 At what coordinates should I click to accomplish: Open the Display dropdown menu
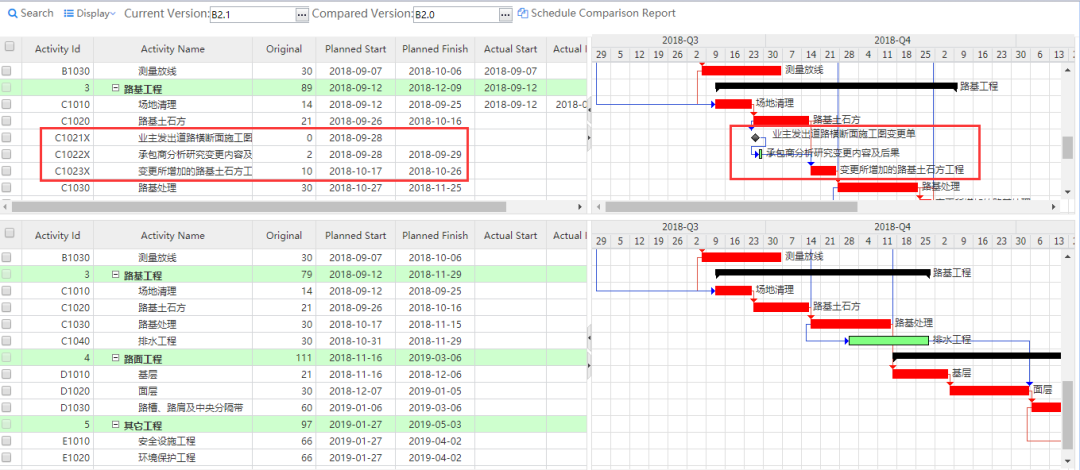[x=90, y=13]
